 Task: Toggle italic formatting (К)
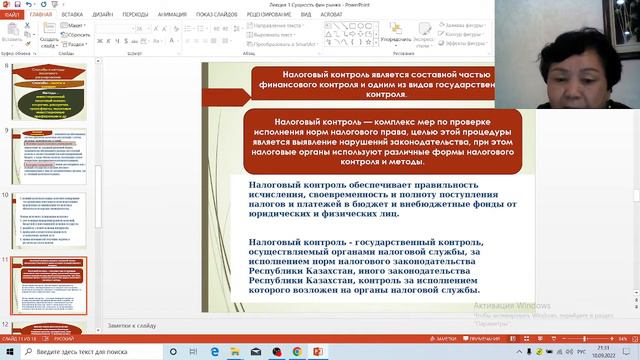click(109, 41)
